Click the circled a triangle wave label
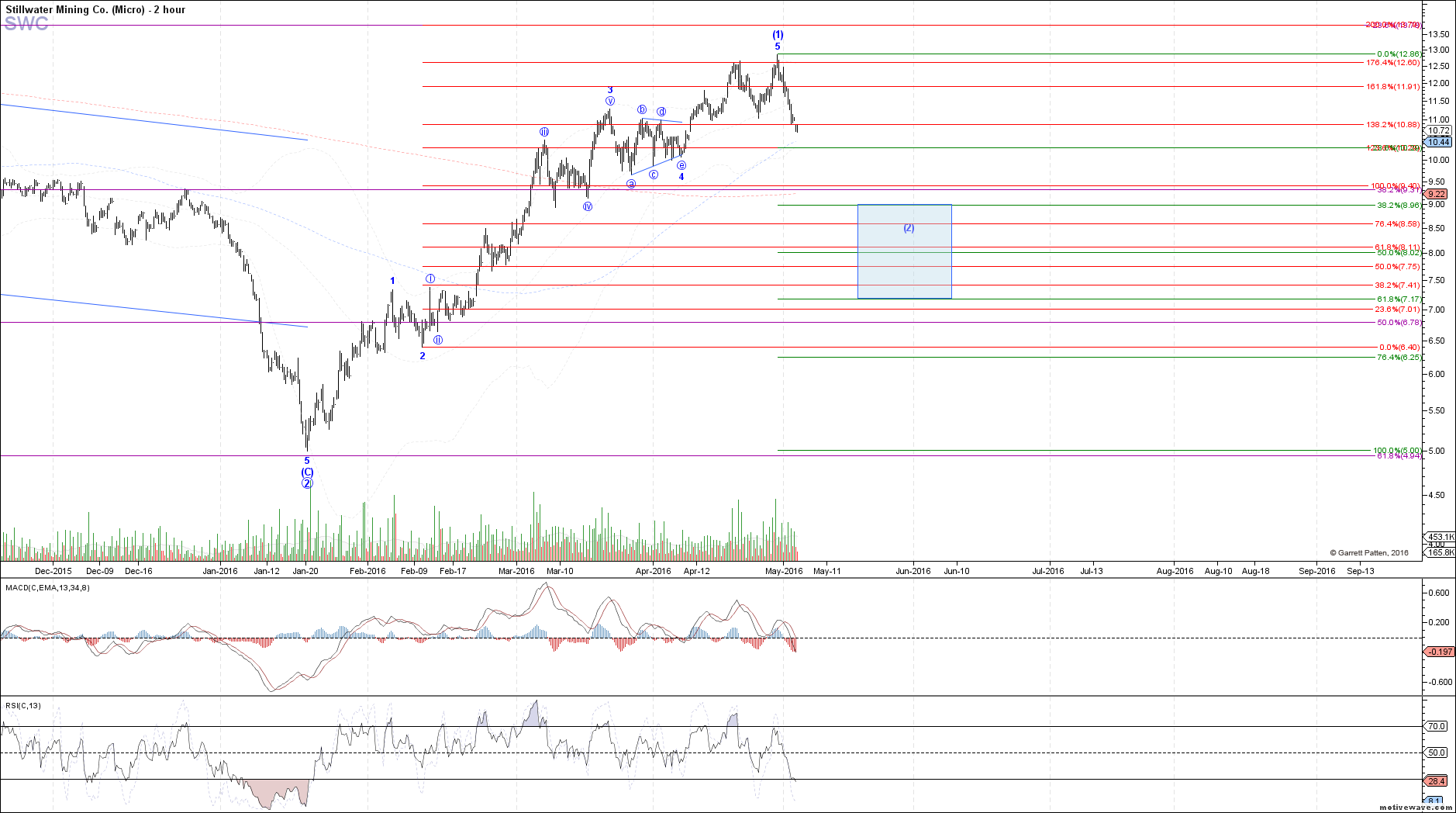 coord(631,184)
